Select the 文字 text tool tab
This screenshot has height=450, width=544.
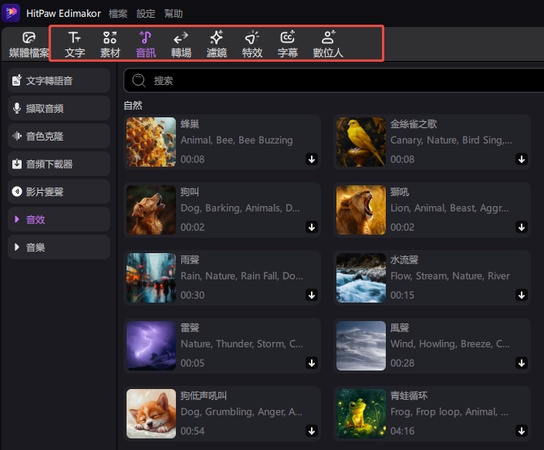(x=75, y=44)
